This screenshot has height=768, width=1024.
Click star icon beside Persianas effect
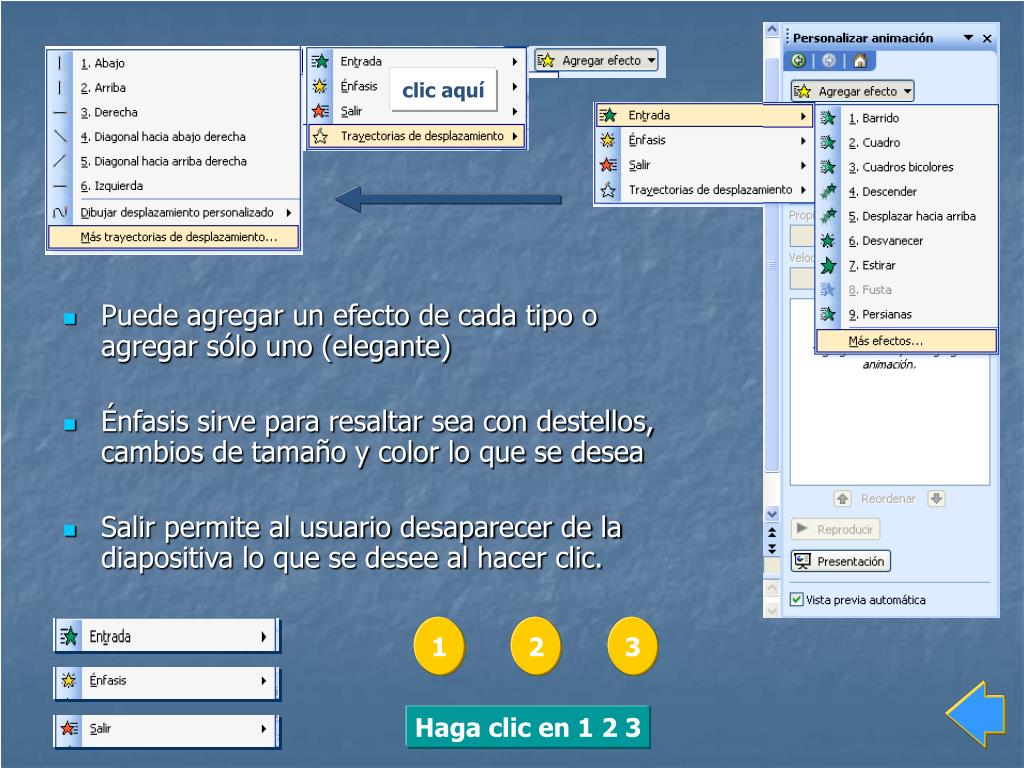coord(828,314)
